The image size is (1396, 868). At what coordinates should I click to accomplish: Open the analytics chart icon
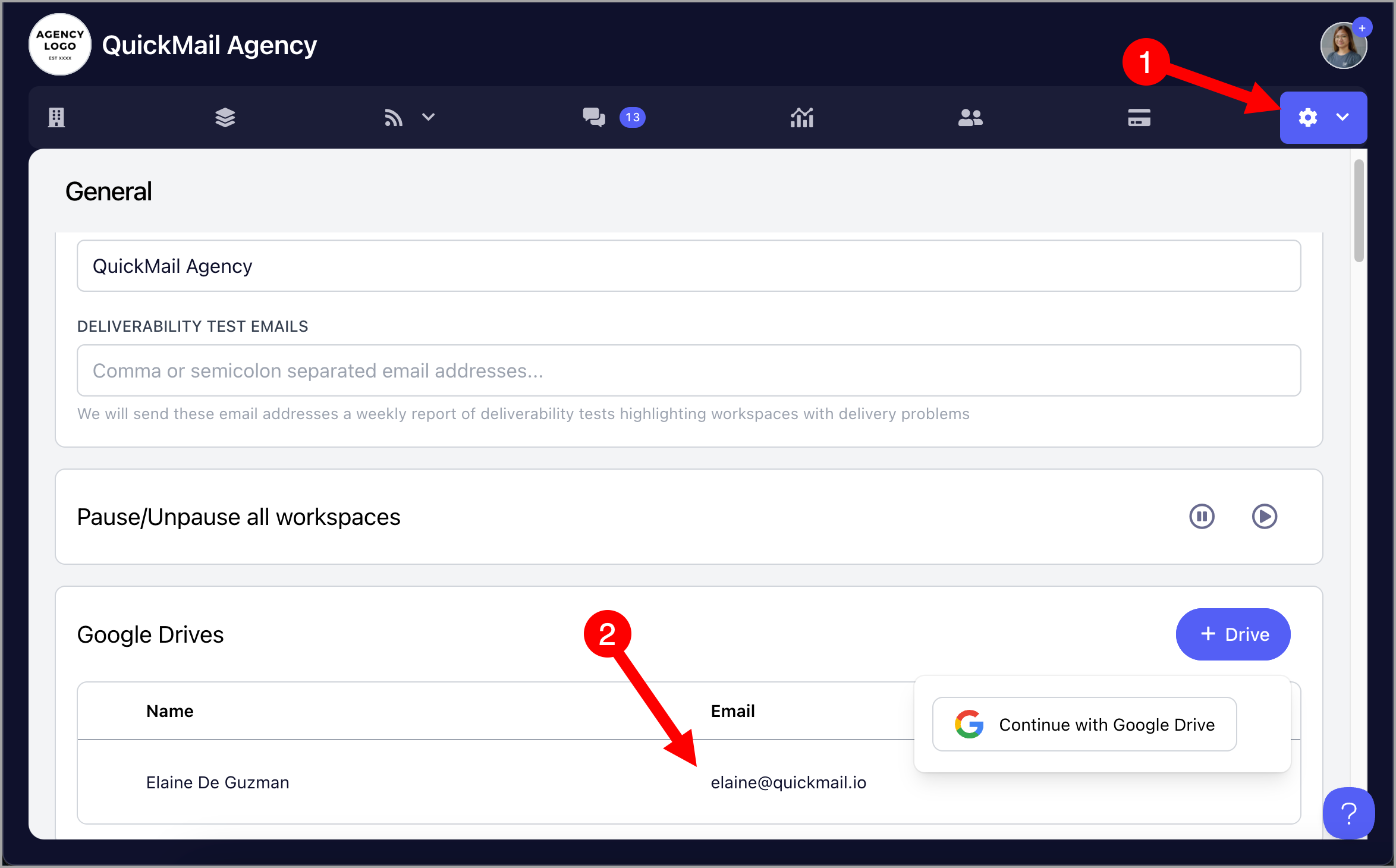click(x=802, y=117)
